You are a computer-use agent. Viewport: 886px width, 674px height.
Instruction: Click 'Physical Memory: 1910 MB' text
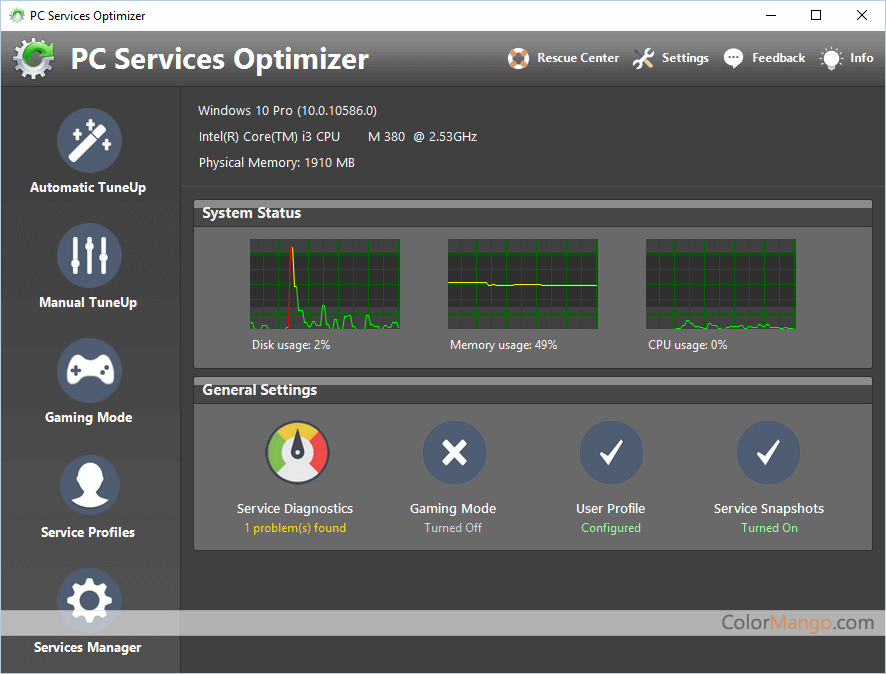tap(277, 163)
